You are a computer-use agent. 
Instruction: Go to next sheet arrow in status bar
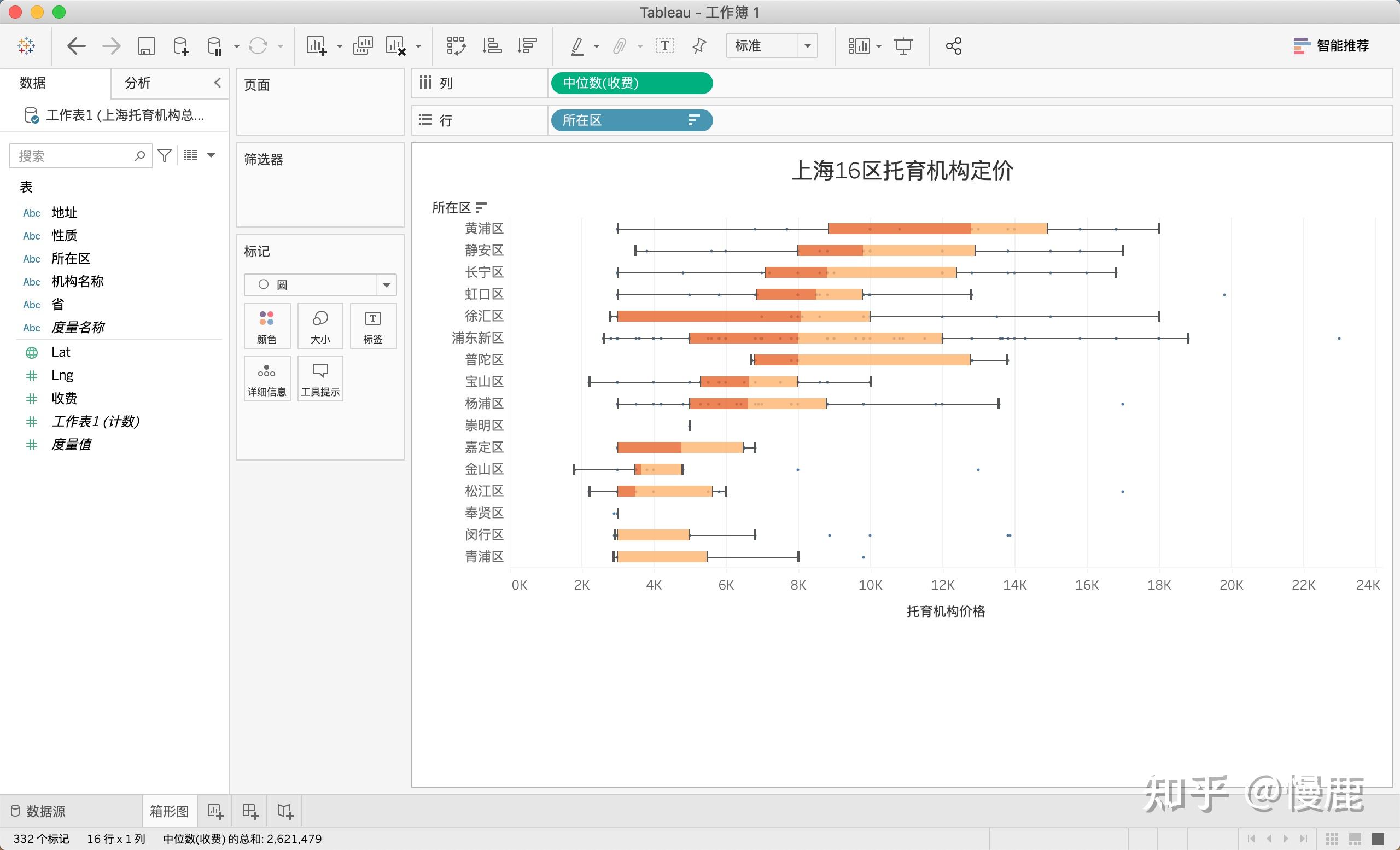coord(1286,839)
